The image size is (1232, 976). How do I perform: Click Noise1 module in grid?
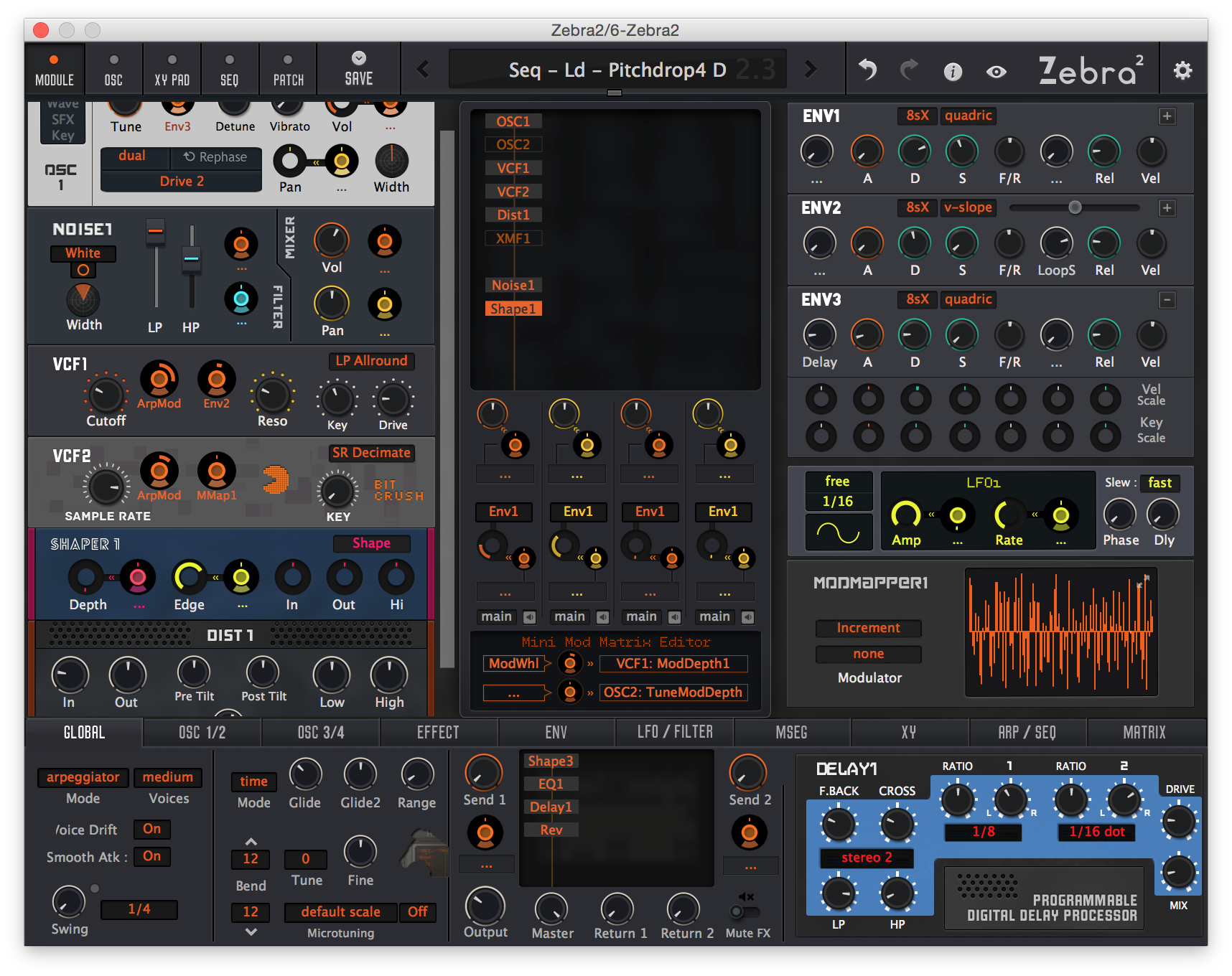tap(513, 286)
